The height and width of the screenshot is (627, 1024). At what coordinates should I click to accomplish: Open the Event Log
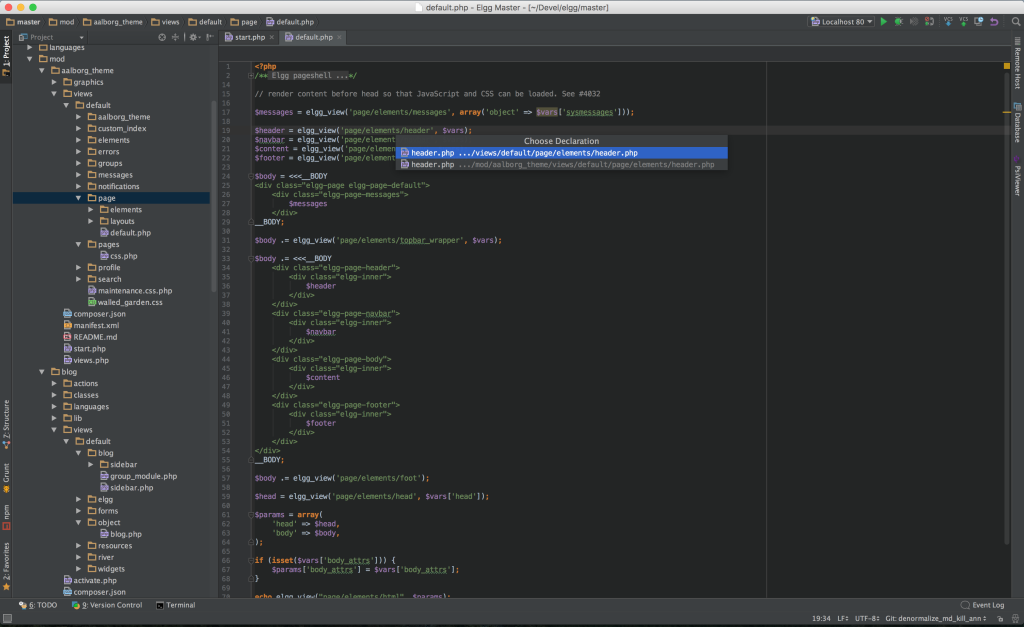[982, 605]
